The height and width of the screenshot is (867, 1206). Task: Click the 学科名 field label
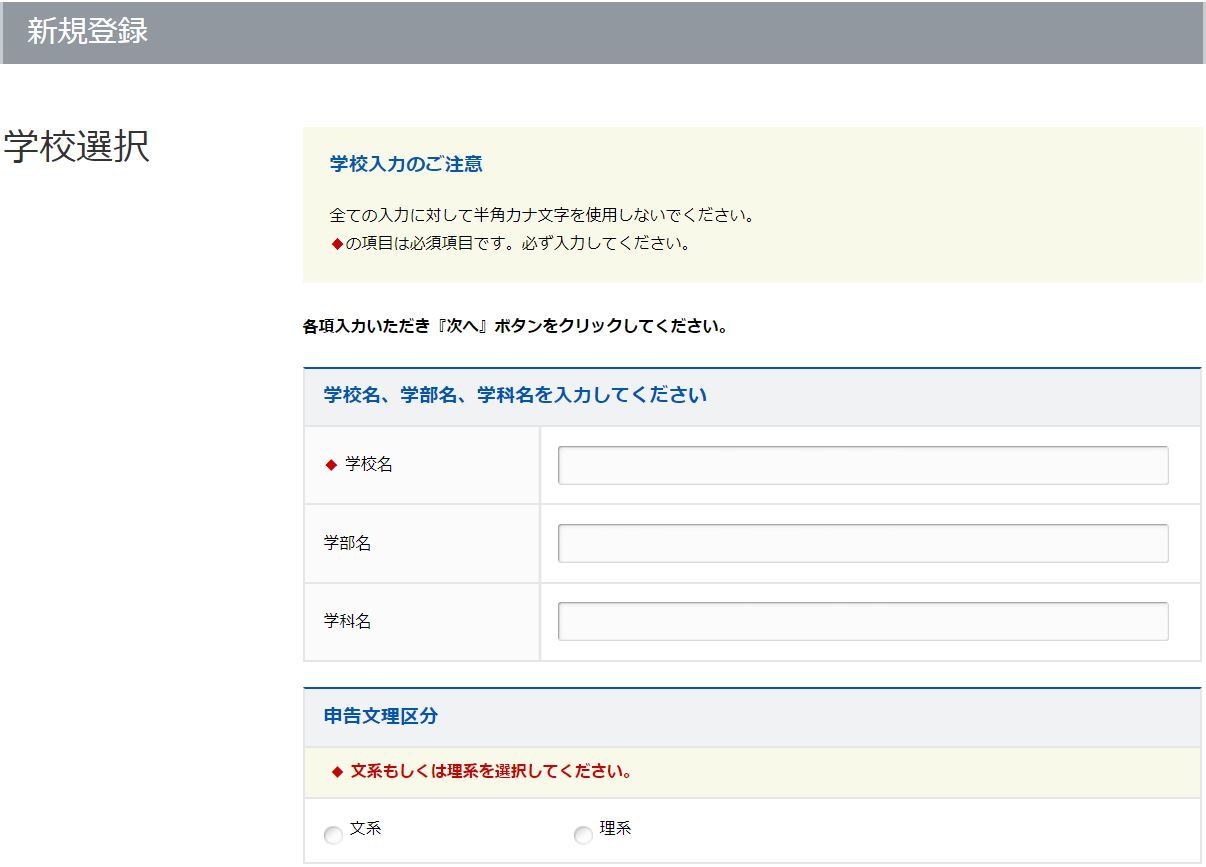[347, 621]
